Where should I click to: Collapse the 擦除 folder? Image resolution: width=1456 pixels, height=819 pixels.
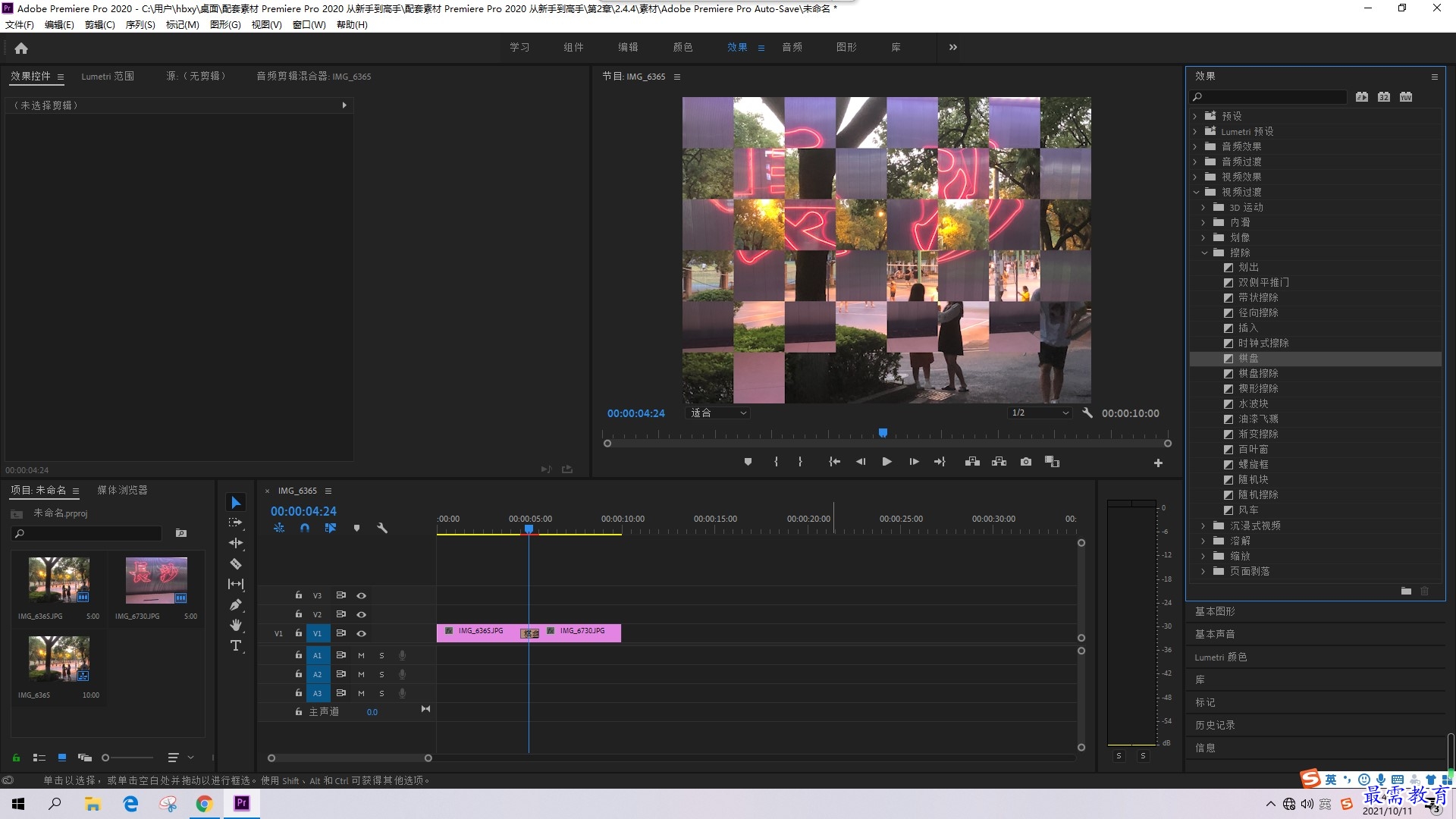click(x=1203, y=253)
